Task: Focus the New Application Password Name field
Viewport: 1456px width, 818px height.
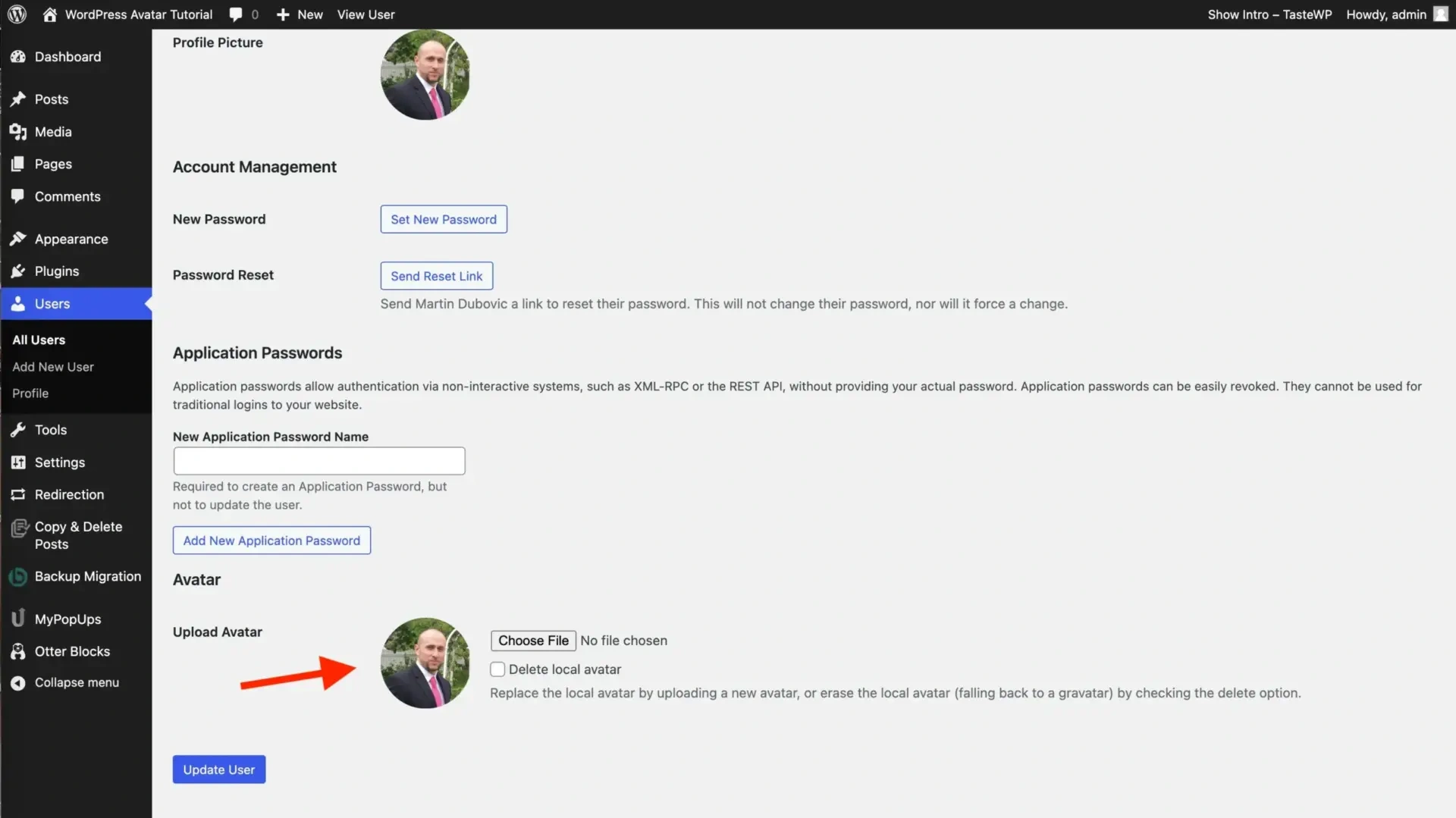Action: 318,461
